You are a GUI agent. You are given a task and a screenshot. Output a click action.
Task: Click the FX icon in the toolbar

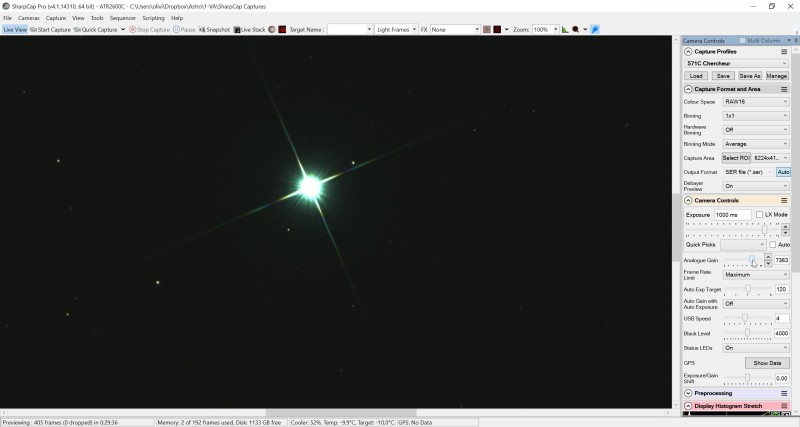click(x=423, y=30)
